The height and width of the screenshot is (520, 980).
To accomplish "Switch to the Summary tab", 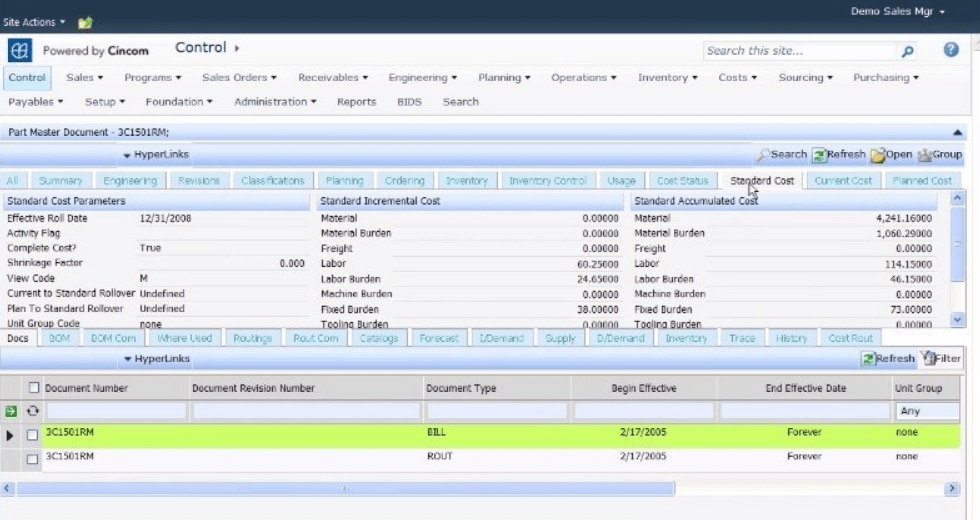I will (x=61, y=181).
